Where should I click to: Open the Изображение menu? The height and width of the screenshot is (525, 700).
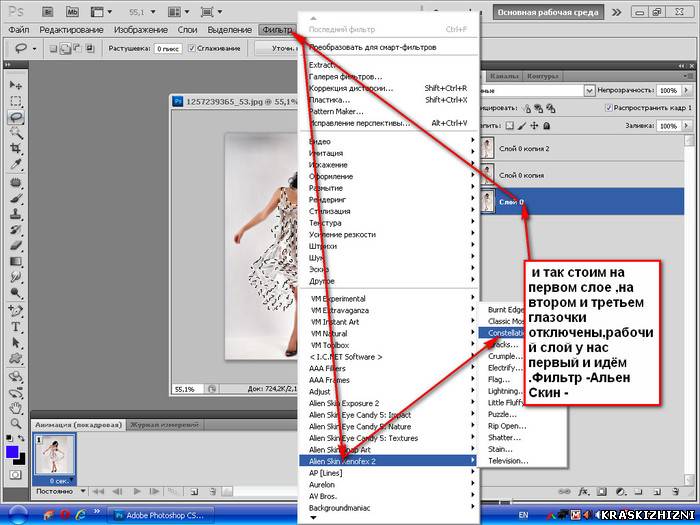[x=141, y=30]
